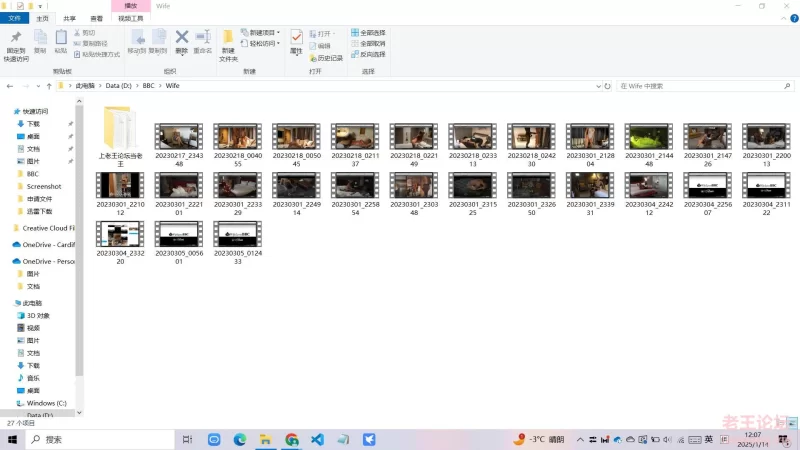Click 反向选择 (Invert selection)

368,54
